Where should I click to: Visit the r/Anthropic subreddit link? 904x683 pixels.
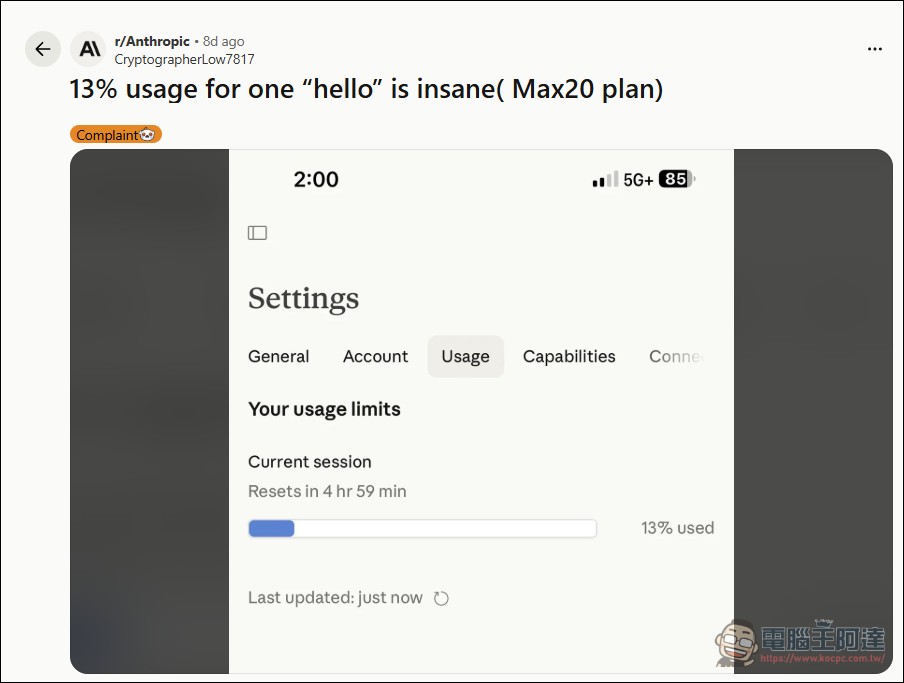[152, 41]
